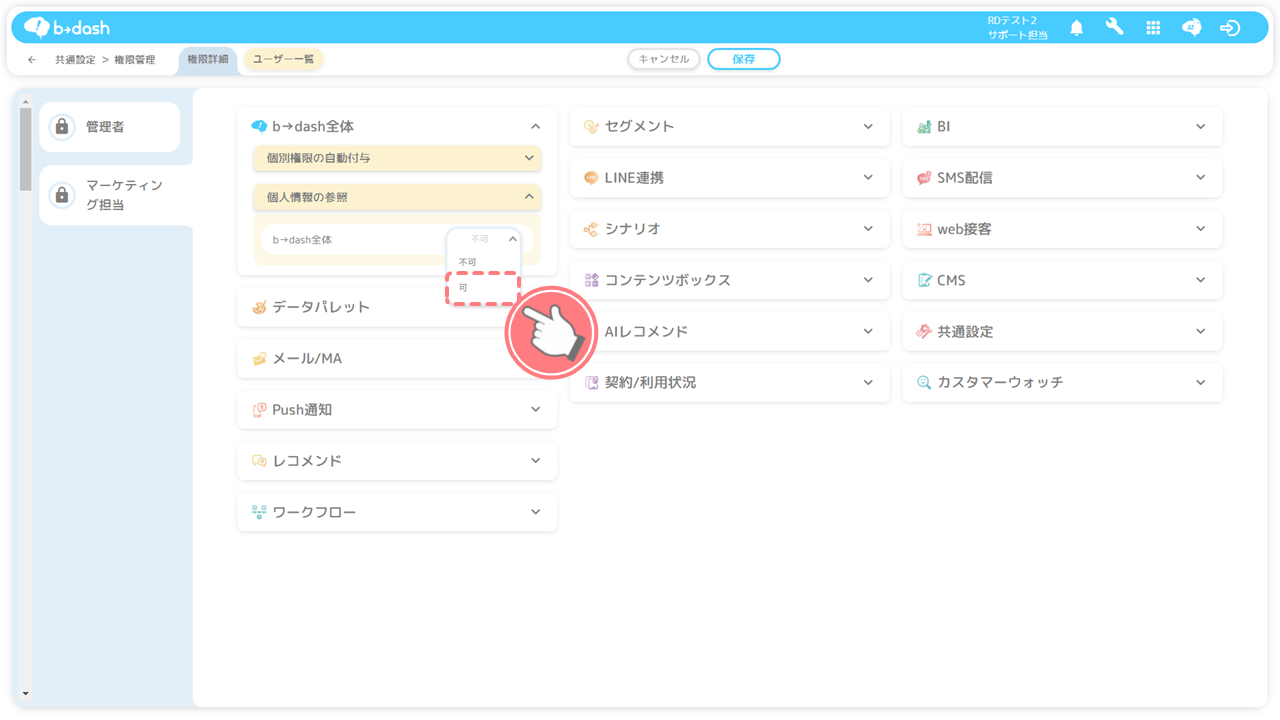Viewport: 1280px width, 720px height.
Task: Select the 不可 option in dropdown list
Action: pos(483,262)
